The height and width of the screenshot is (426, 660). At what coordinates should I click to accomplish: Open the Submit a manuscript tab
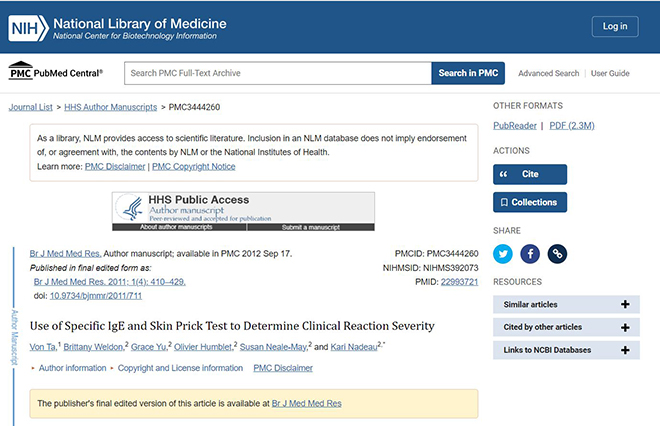pos(311,227)
